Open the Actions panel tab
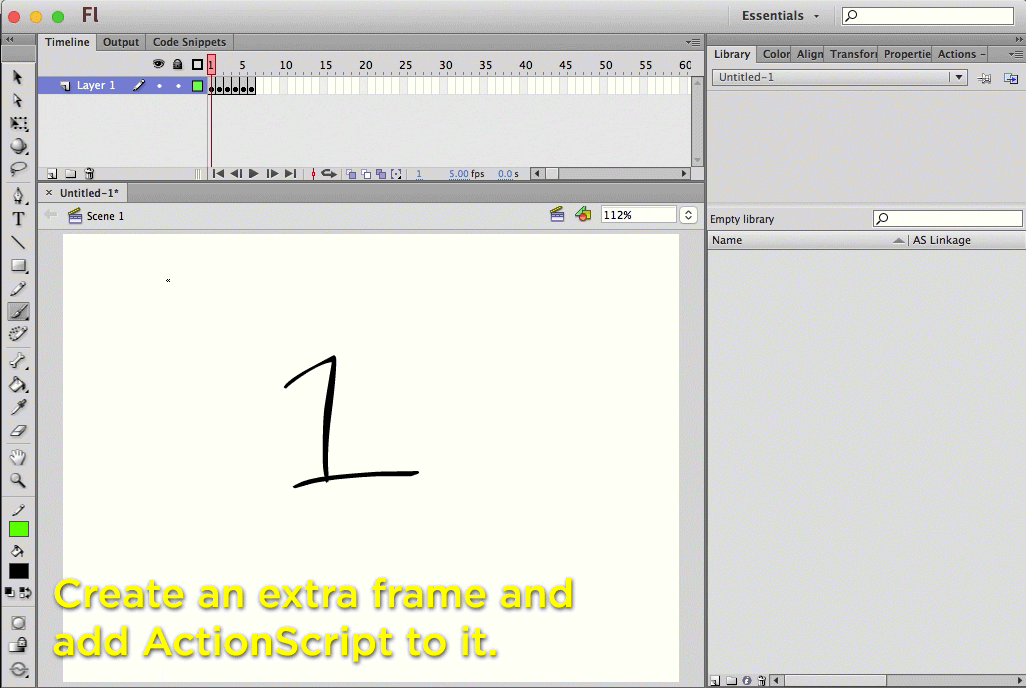This screenshot has width=1026, height=688. [957, 54]
